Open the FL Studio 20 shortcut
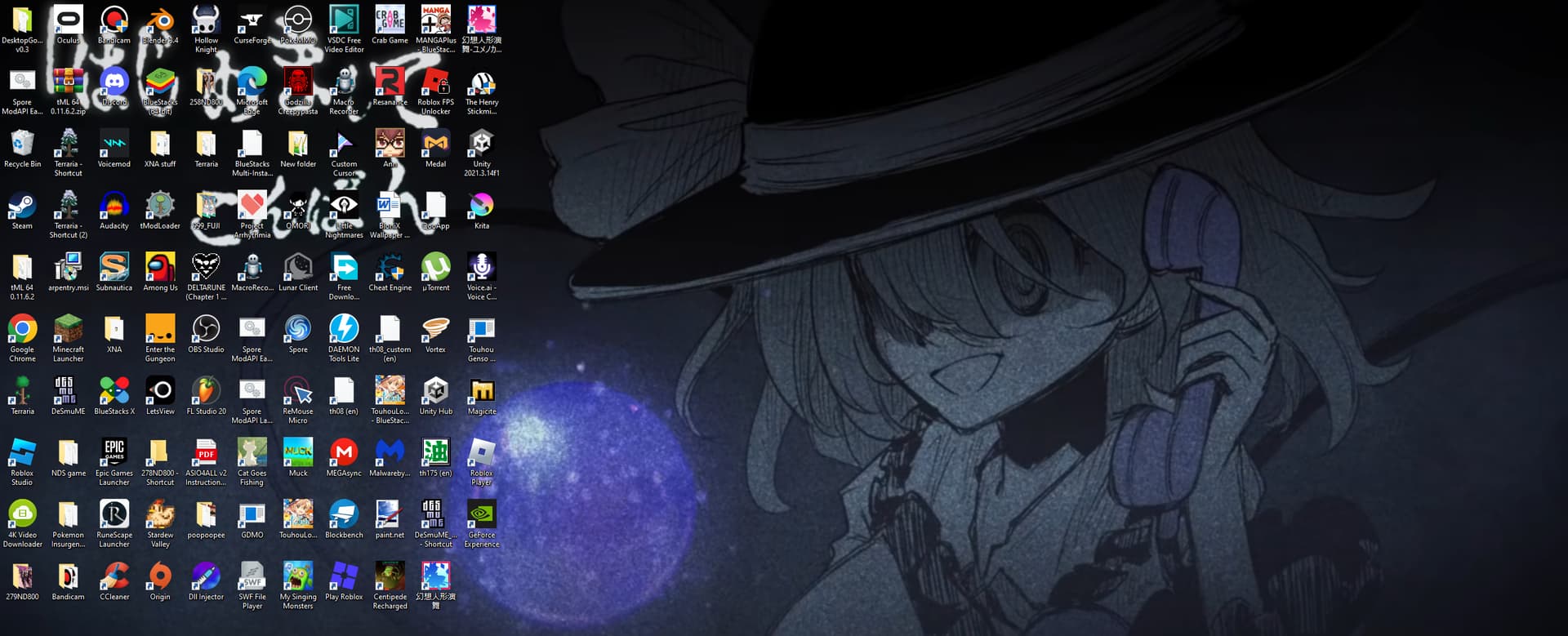Viewport: 1568px width, 636px height. 206,391
